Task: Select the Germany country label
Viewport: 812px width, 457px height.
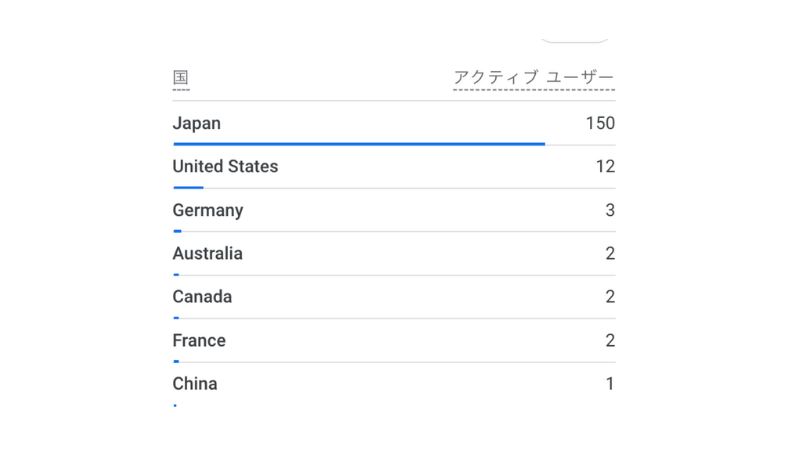Action: pos(208,210)
